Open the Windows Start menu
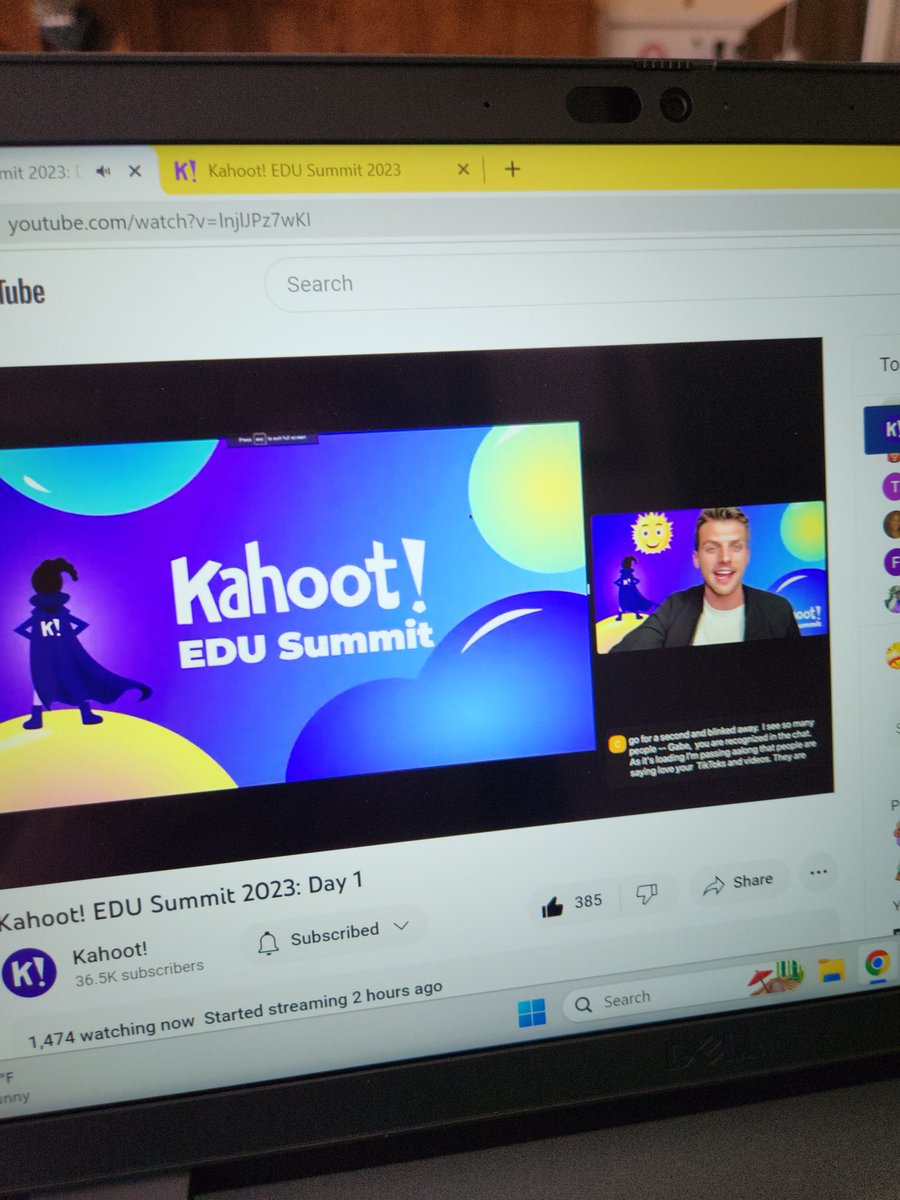This screenshot has height=1200, width=900. pos(532,1012)
